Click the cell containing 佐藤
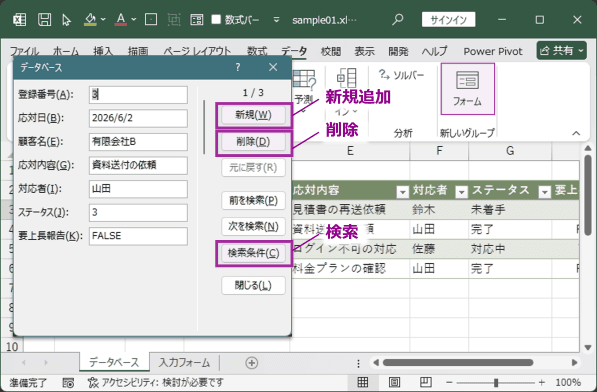This screenshot has height=392, width=597. [x=439, y=249]
